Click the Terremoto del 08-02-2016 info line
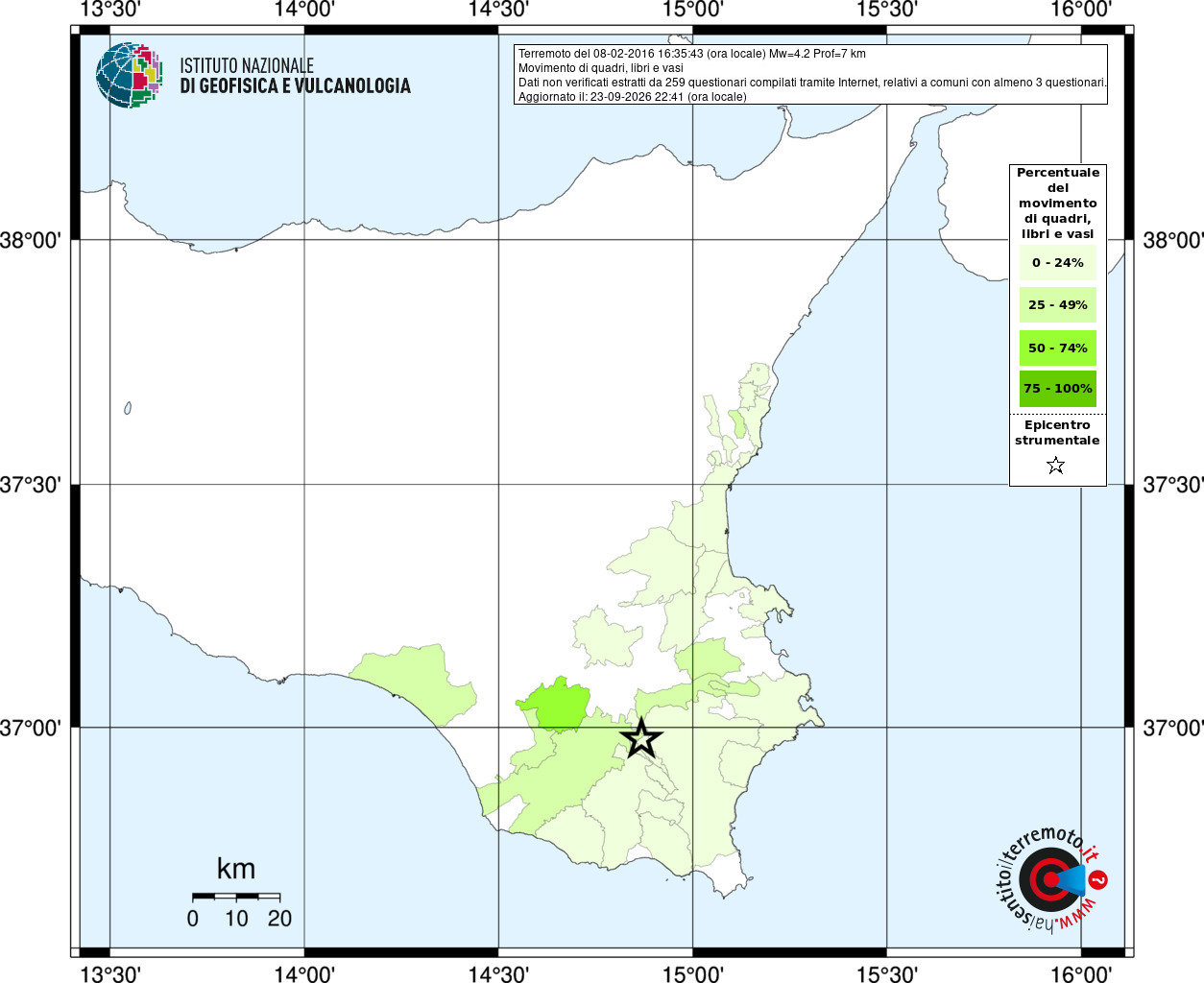The height and width of the screenshot is (983, 1204). (692, 54)
